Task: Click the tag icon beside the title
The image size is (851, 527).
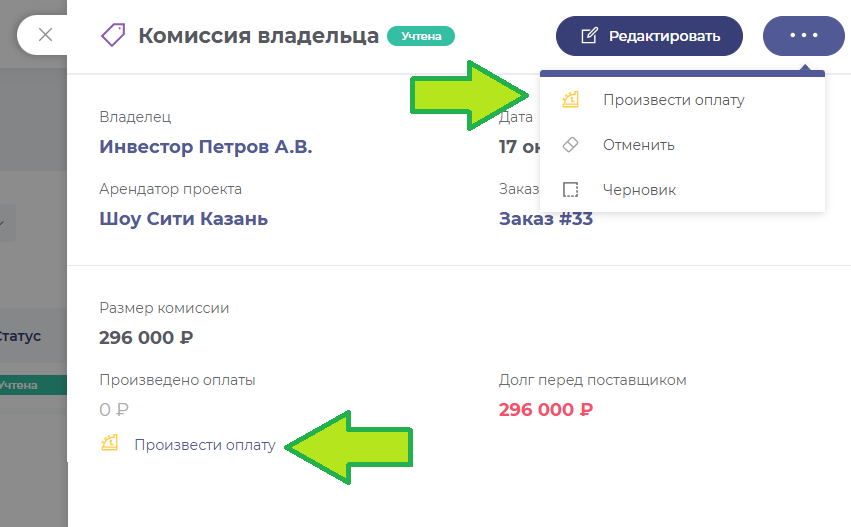Action: [113, 36]
